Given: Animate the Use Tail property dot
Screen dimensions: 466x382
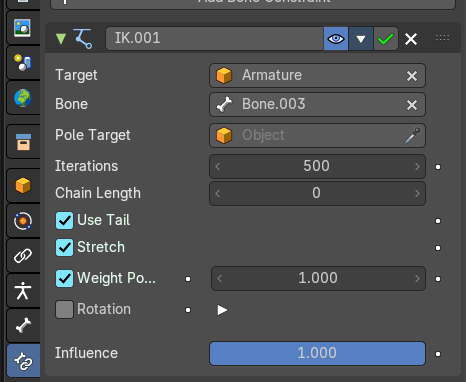Looking at the screenshot, I should (438, 221).
